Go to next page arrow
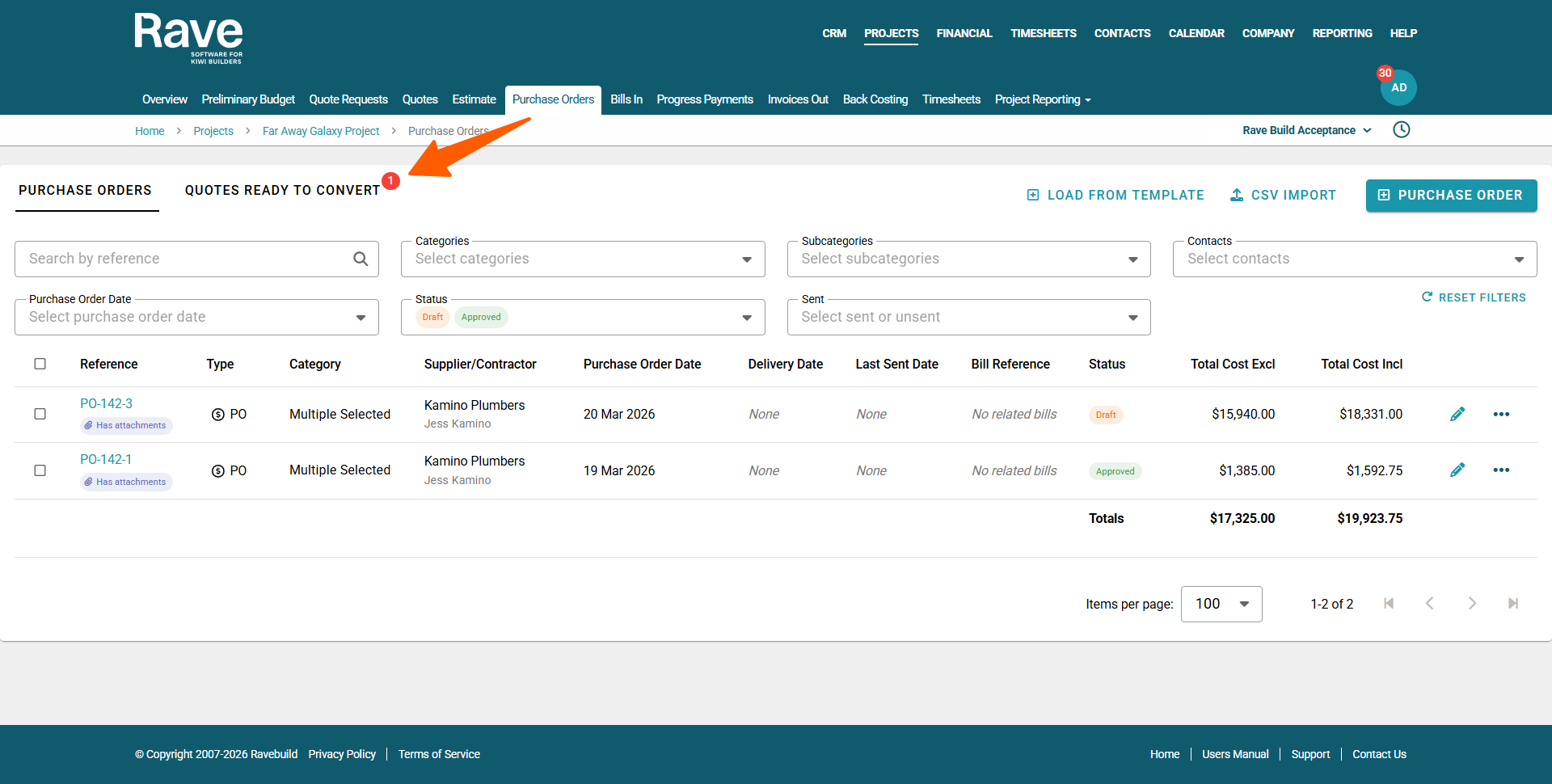Image resolution: width=1552 pixels, height=784 pixels. [x=1471, y=604]
